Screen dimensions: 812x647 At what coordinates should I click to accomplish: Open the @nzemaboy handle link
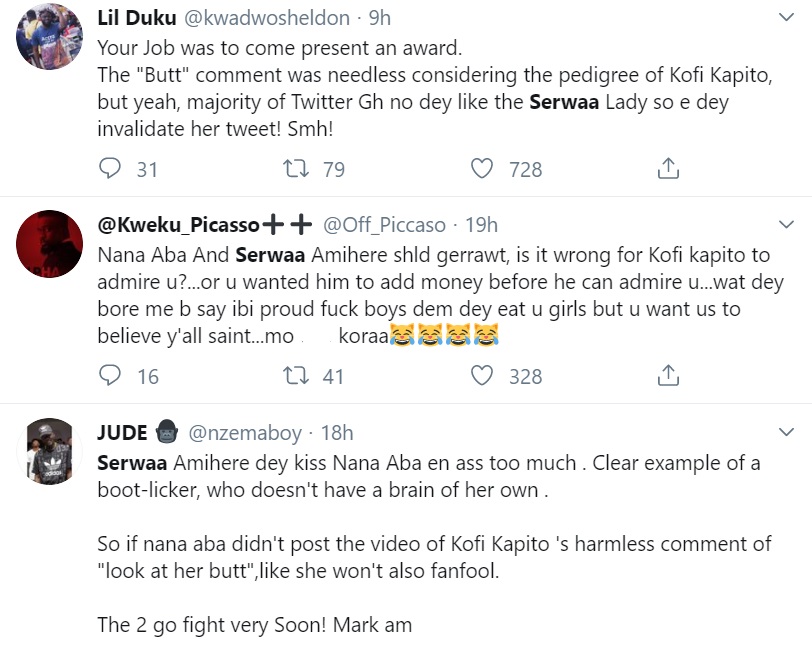pos(246,433)
